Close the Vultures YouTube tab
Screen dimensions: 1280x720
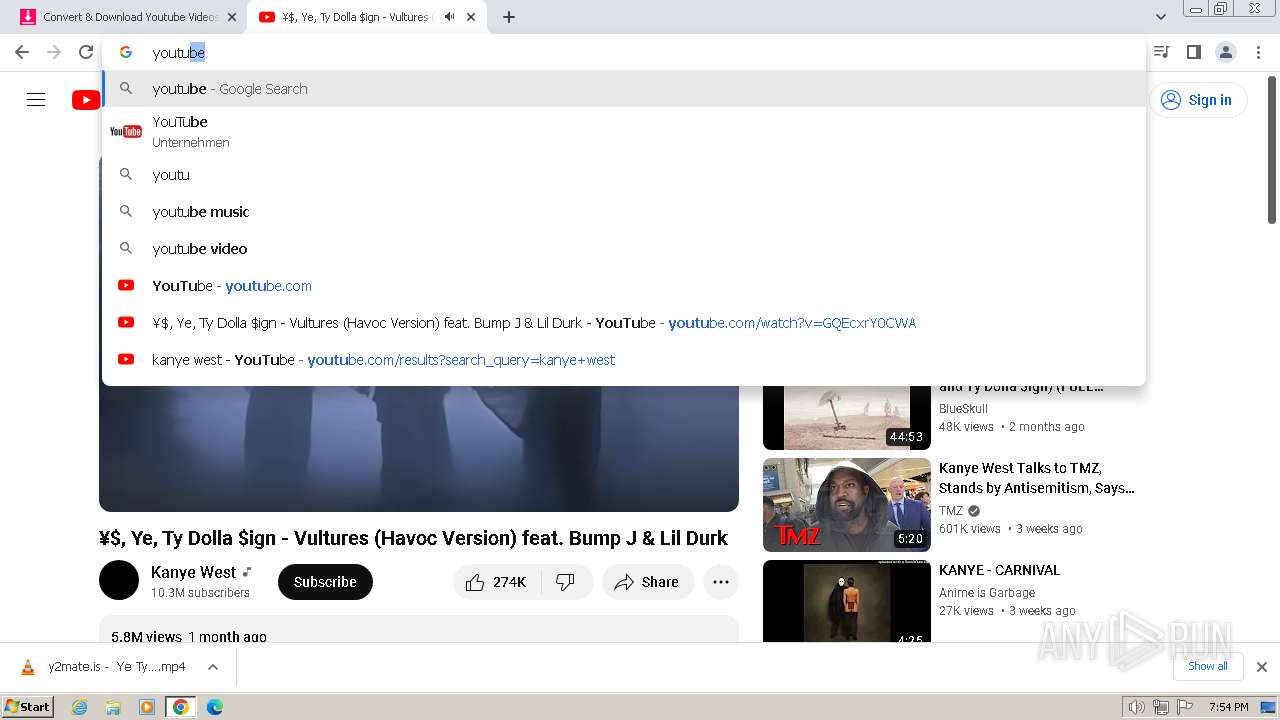(x=471, y=17)
